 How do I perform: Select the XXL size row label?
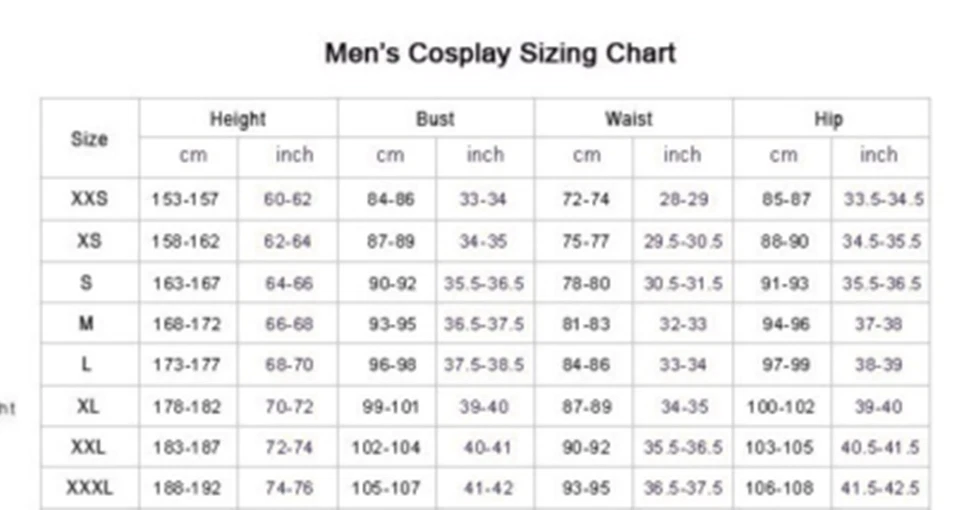88,447
